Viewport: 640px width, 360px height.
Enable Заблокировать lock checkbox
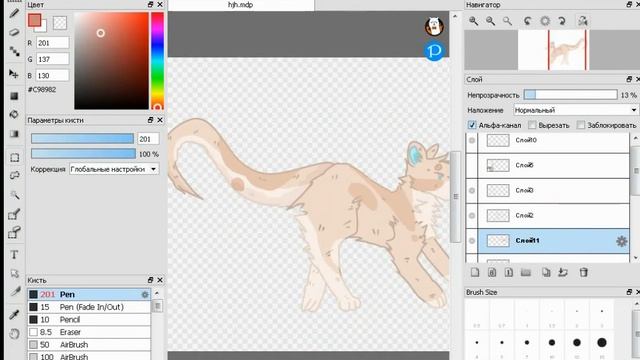click(x=581, y=125)
